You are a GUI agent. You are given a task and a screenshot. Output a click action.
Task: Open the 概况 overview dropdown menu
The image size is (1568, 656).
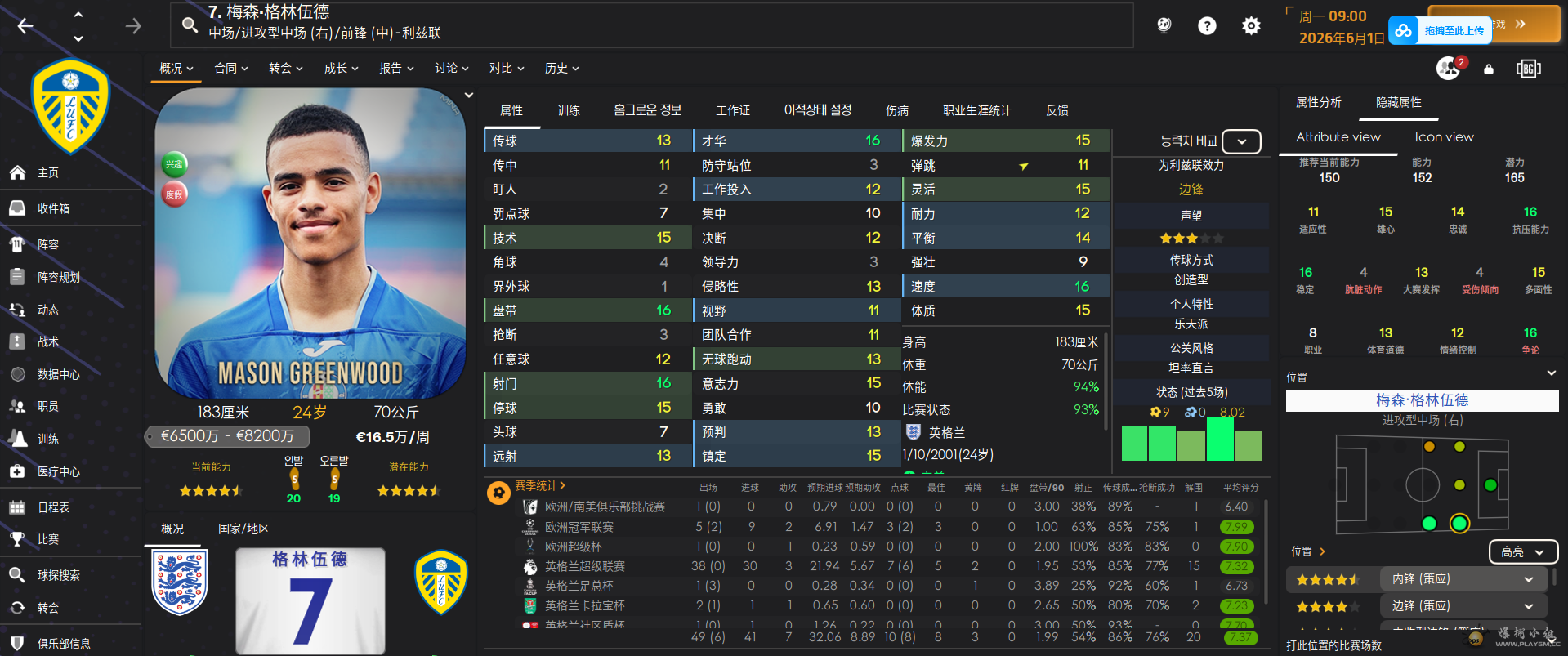pyautogui.click(x=176, y=69)
